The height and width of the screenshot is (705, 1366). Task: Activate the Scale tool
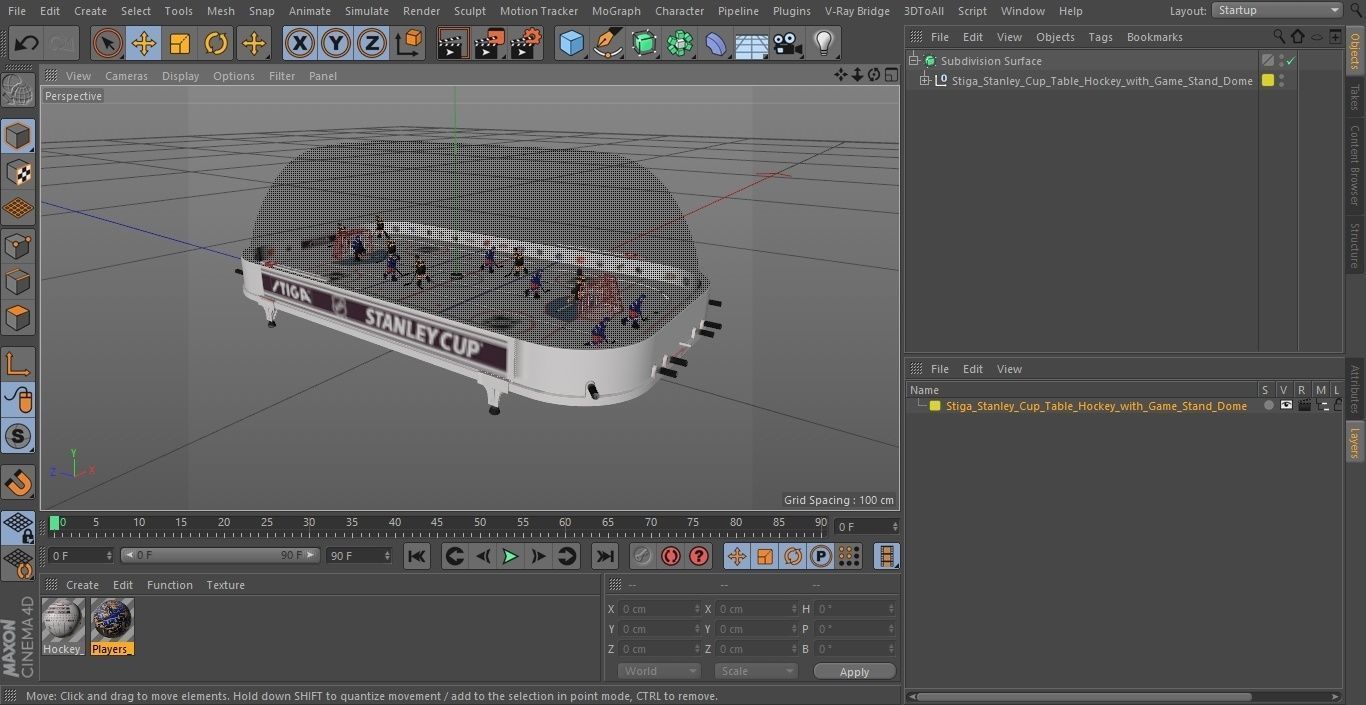tap(180, 44)
